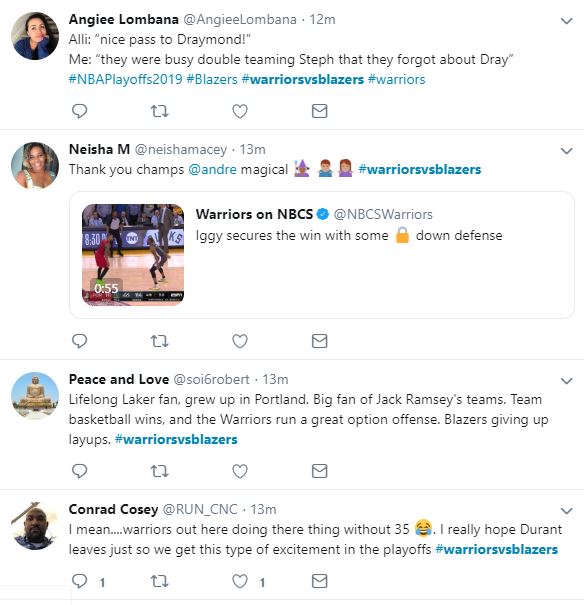Reply to Angiee Lombana's tweet
This screenshot has height=605, width=584.
pyautogui.click(x=79, y=111)
